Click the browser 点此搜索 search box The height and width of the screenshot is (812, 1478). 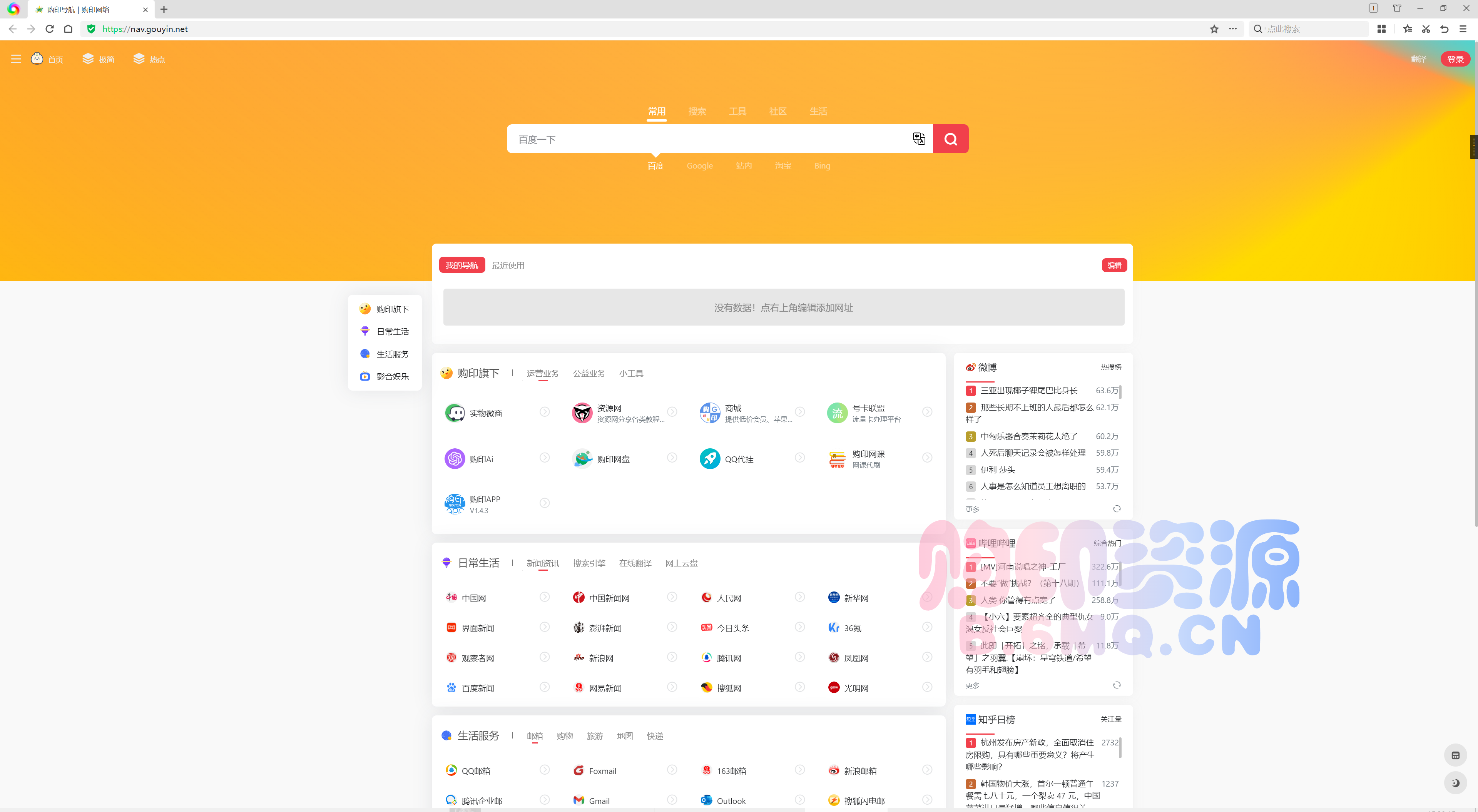(1309, 29)
